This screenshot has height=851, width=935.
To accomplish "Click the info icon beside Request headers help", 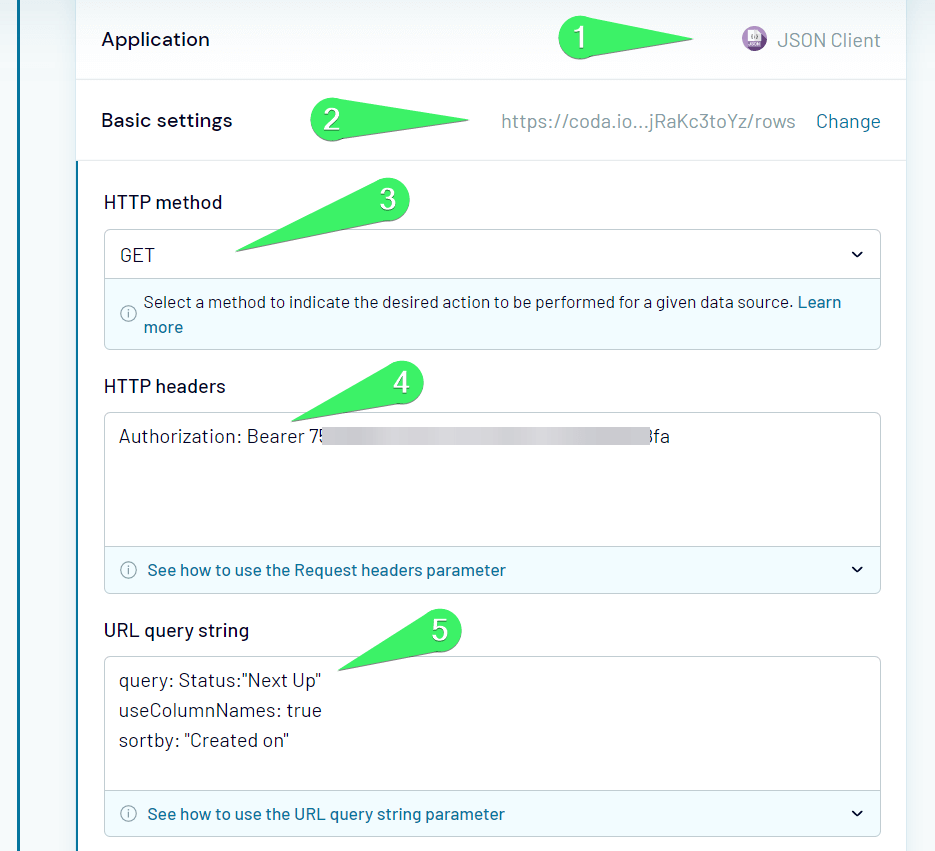I will (128, 570).
